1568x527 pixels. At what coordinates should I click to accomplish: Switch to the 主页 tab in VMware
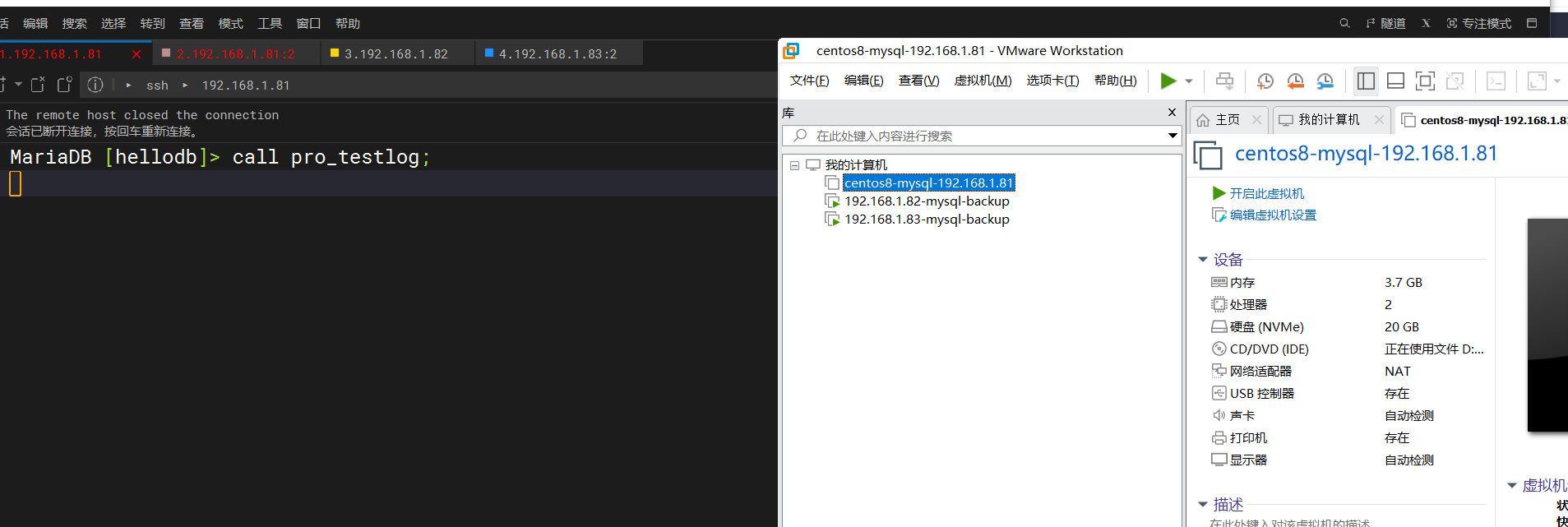point(1228,120)
